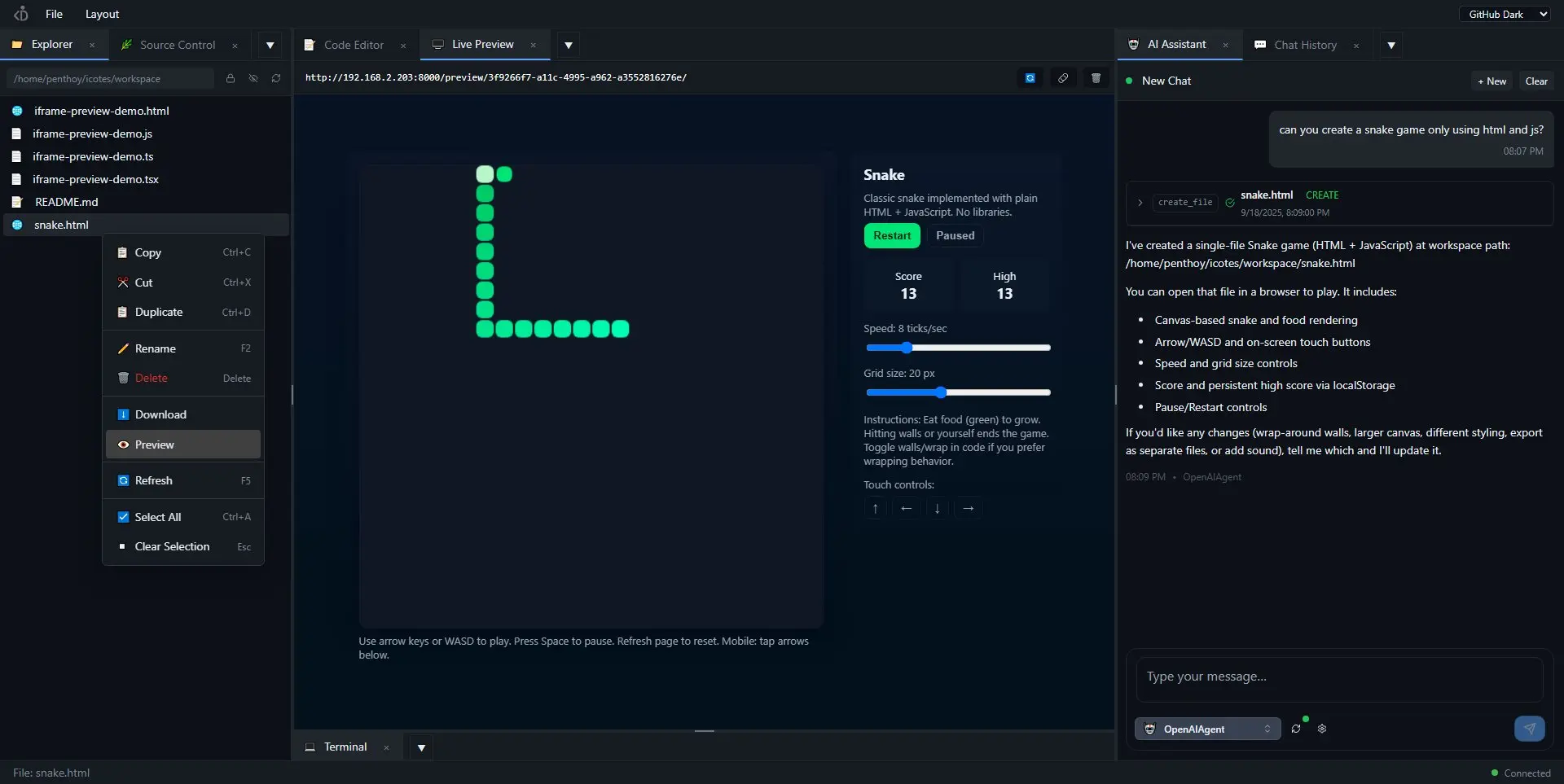Image resolution: width=1564 pixels, height=784 pixels.
Task: Open the AI panel tab dropdown arrow
Action: pos(1391,46)
